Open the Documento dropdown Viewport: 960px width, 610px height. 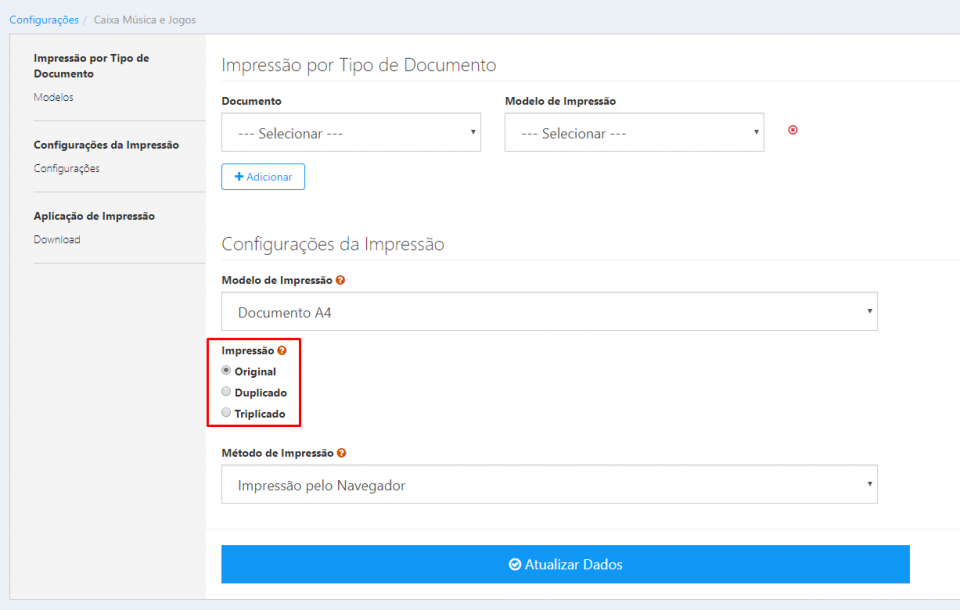350,133
